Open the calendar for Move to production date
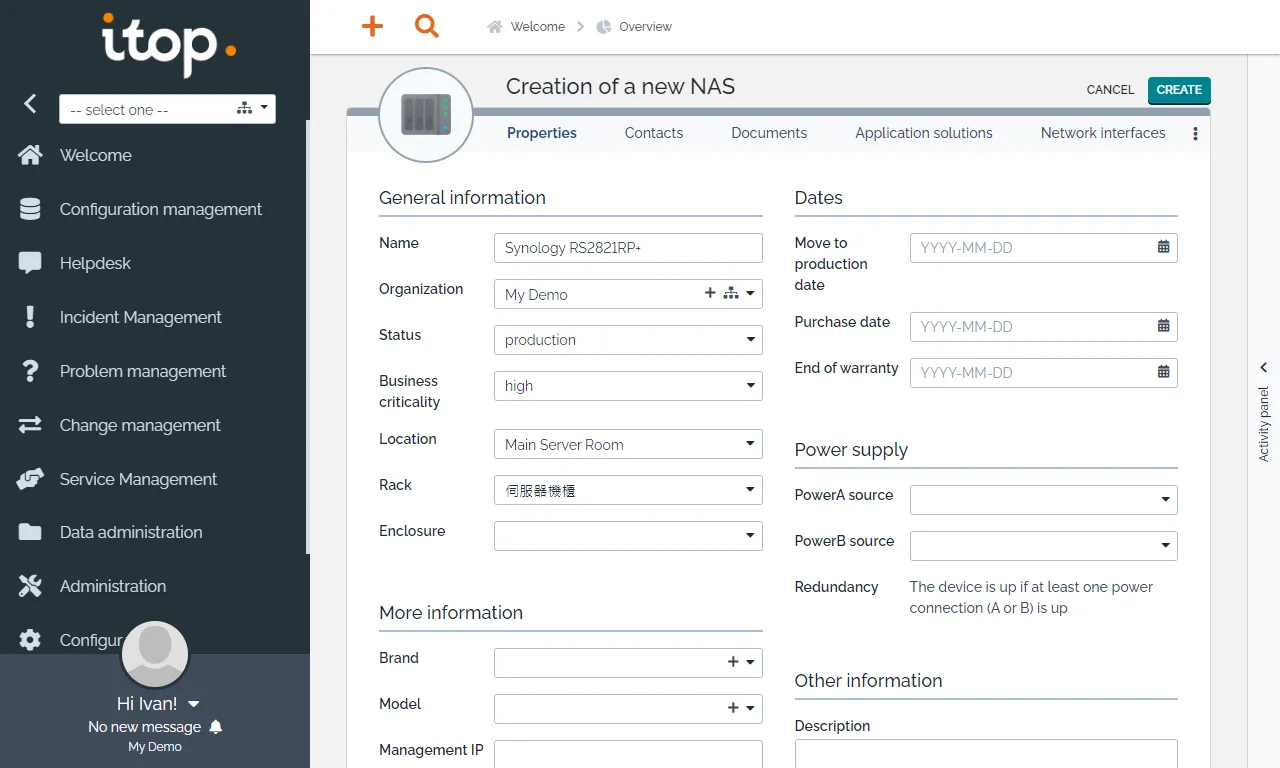This screenshot has width=1280, height=768. [x=1163, y=247]
